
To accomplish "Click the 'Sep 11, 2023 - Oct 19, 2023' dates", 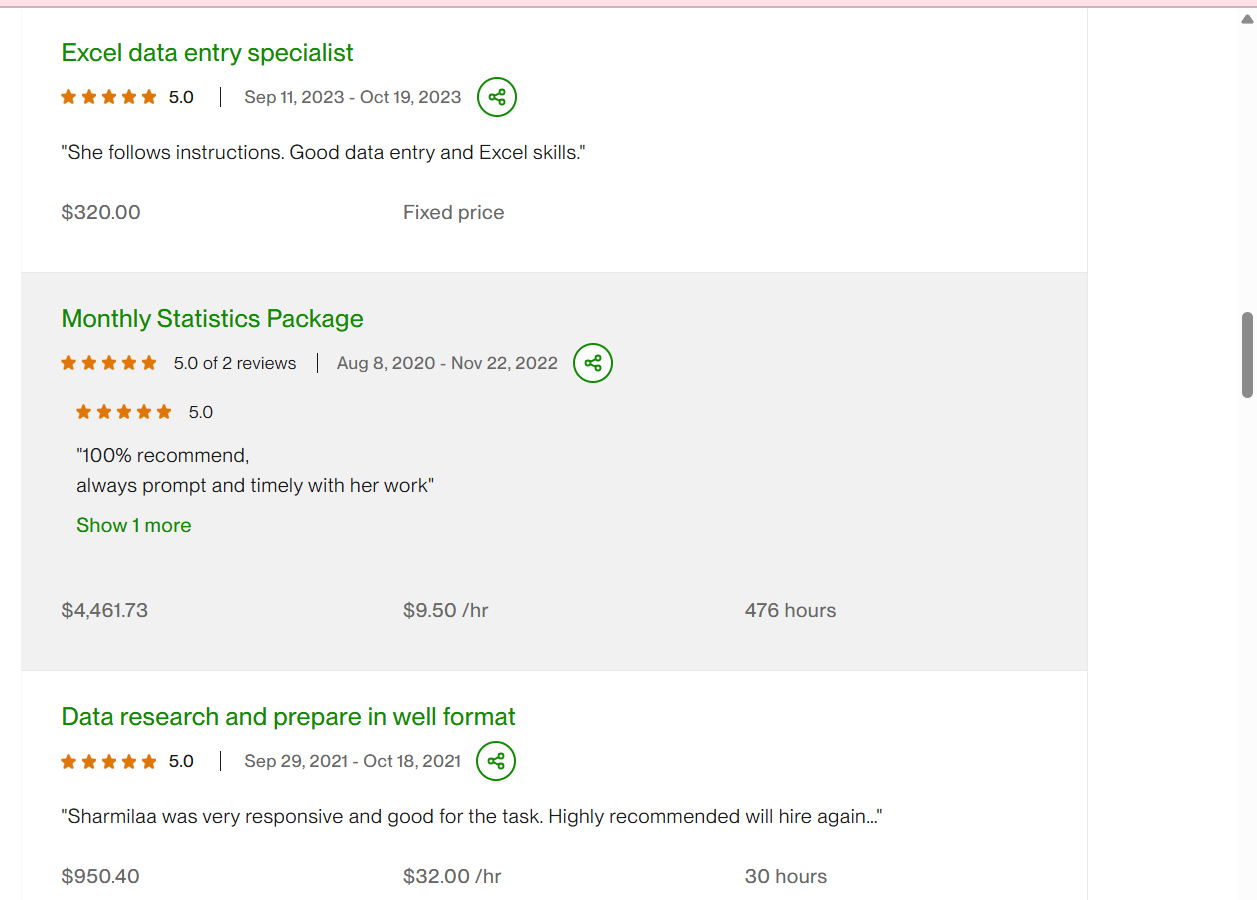I will click(x=353, y=97).
